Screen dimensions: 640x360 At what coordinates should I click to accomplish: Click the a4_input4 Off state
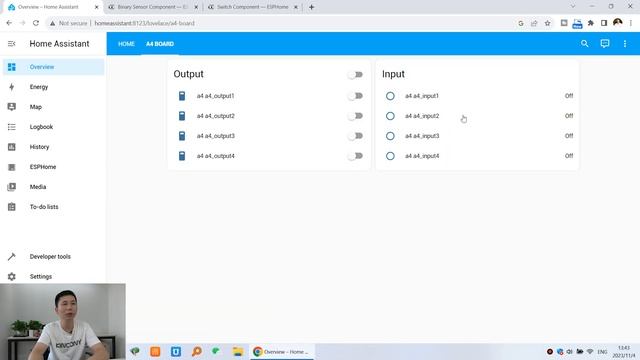pyautogui.click(x=569, y=156)
